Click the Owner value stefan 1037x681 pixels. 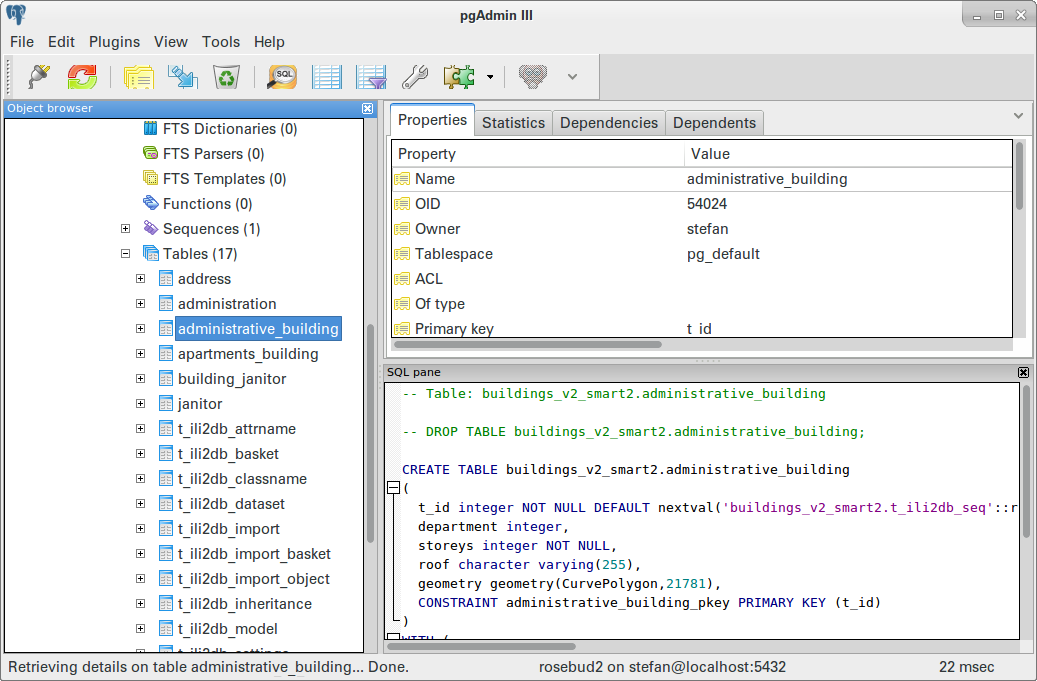708,229
